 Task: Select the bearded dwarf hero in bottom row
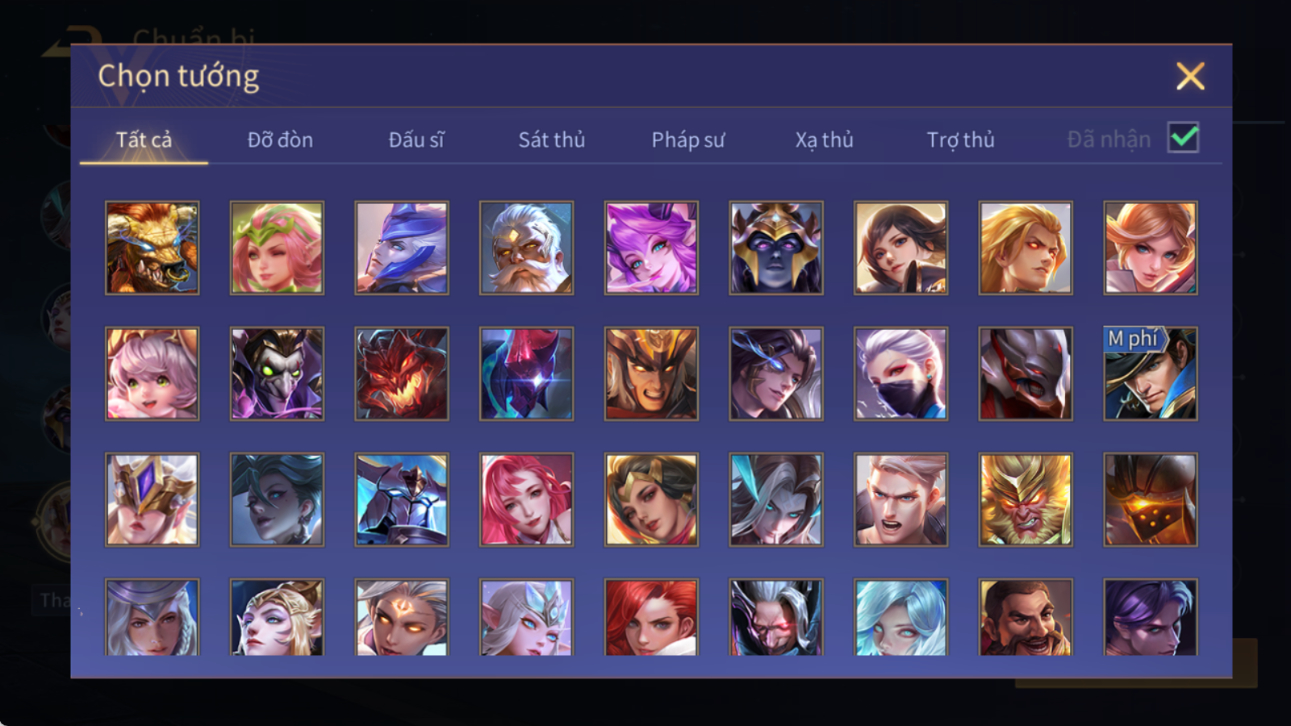(1025, 617)
